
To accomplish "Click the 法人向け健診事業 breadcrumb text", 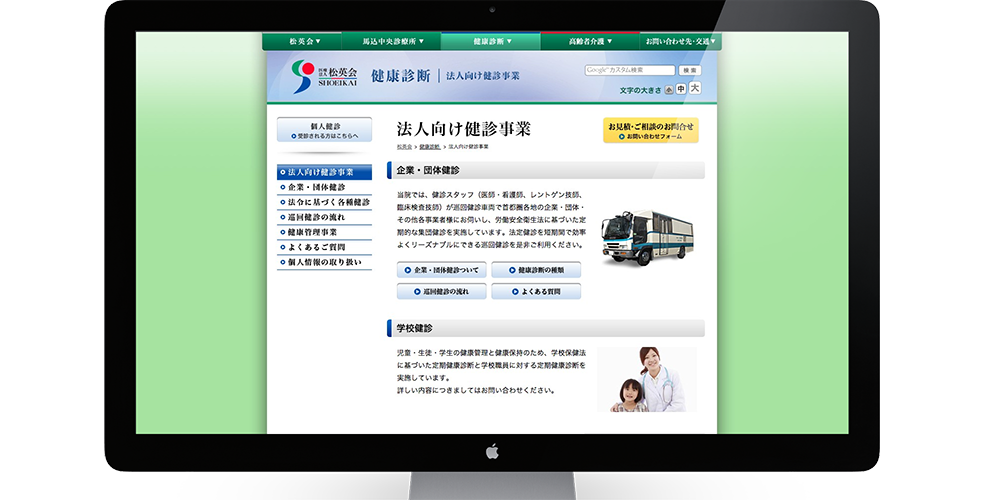I will 469,147.
